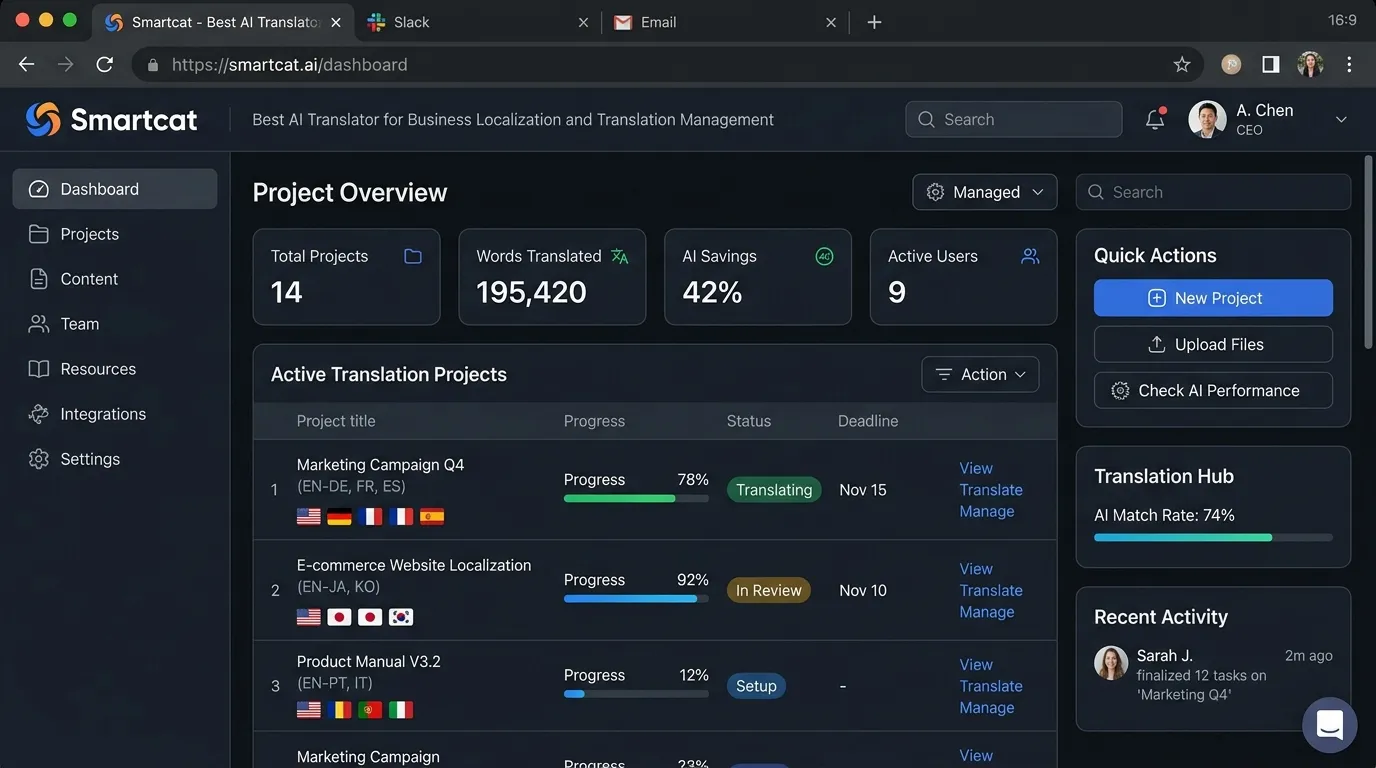Click the site lock icon in URL bar

click(x=153, y=64)
